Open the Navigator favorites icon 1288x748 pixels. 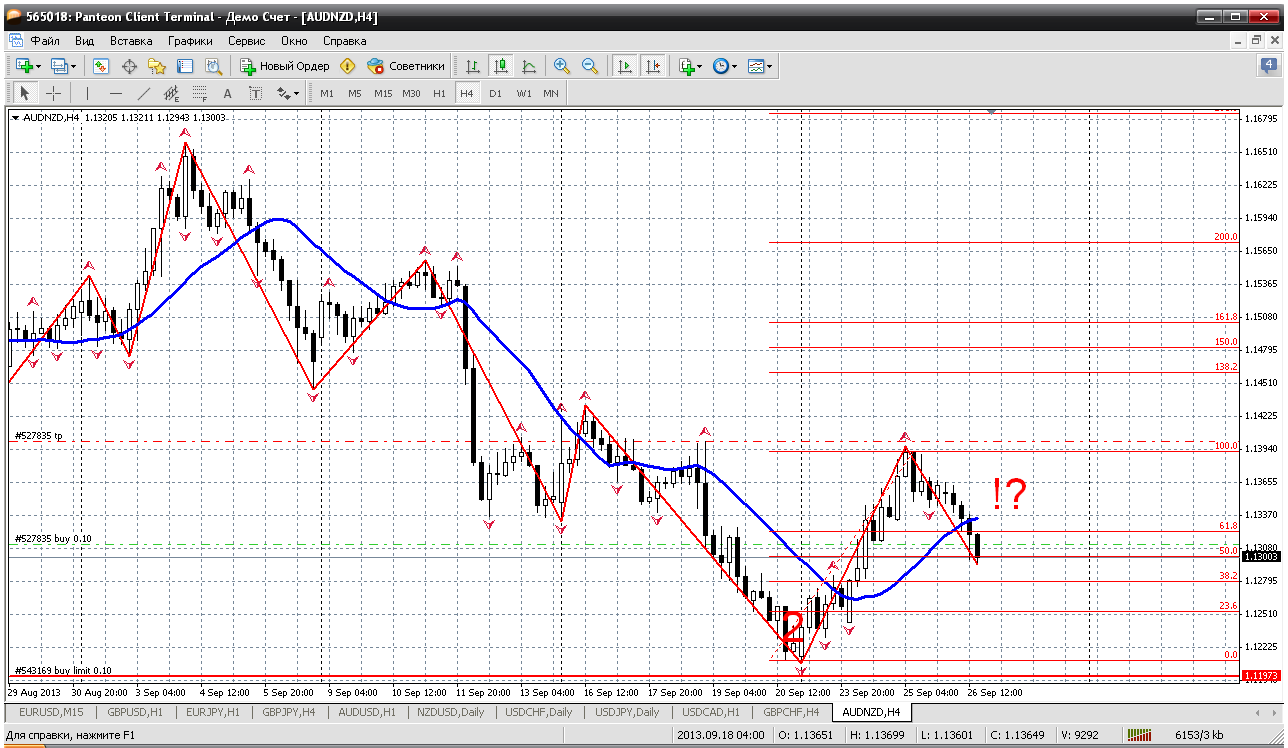pyautogui.click(x=157, y=66)
